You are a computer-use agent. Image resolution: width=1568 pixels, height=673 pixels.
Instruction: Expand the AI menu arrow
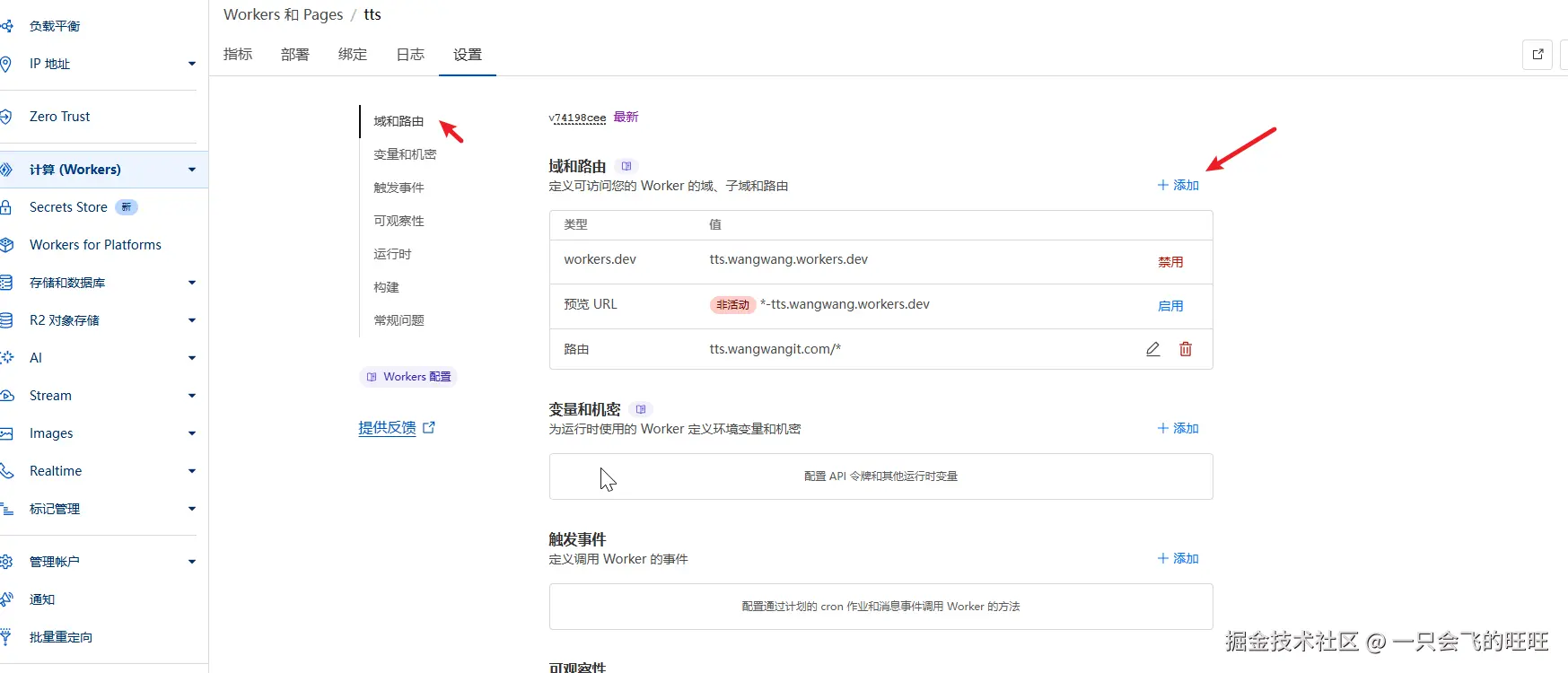point(192,358)
